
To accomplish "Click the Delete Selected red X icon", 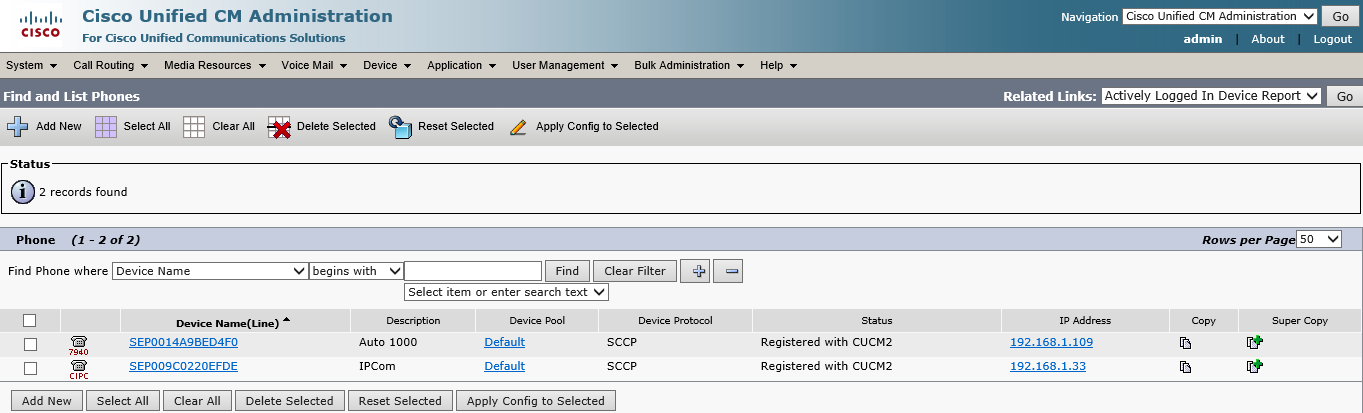I will pos(279,127).
